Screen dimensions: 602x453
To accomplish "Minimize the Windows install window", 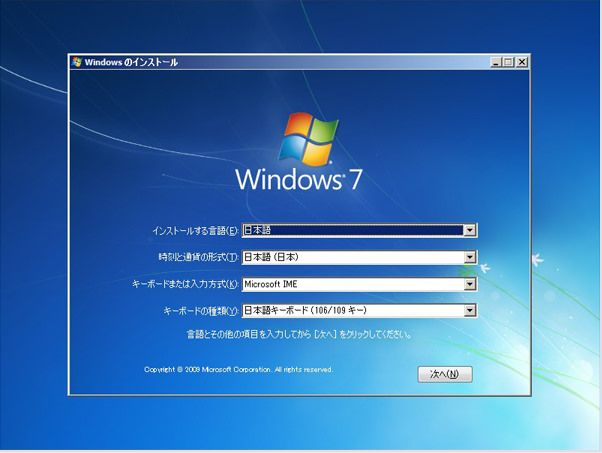I will (x=496, y=62).
